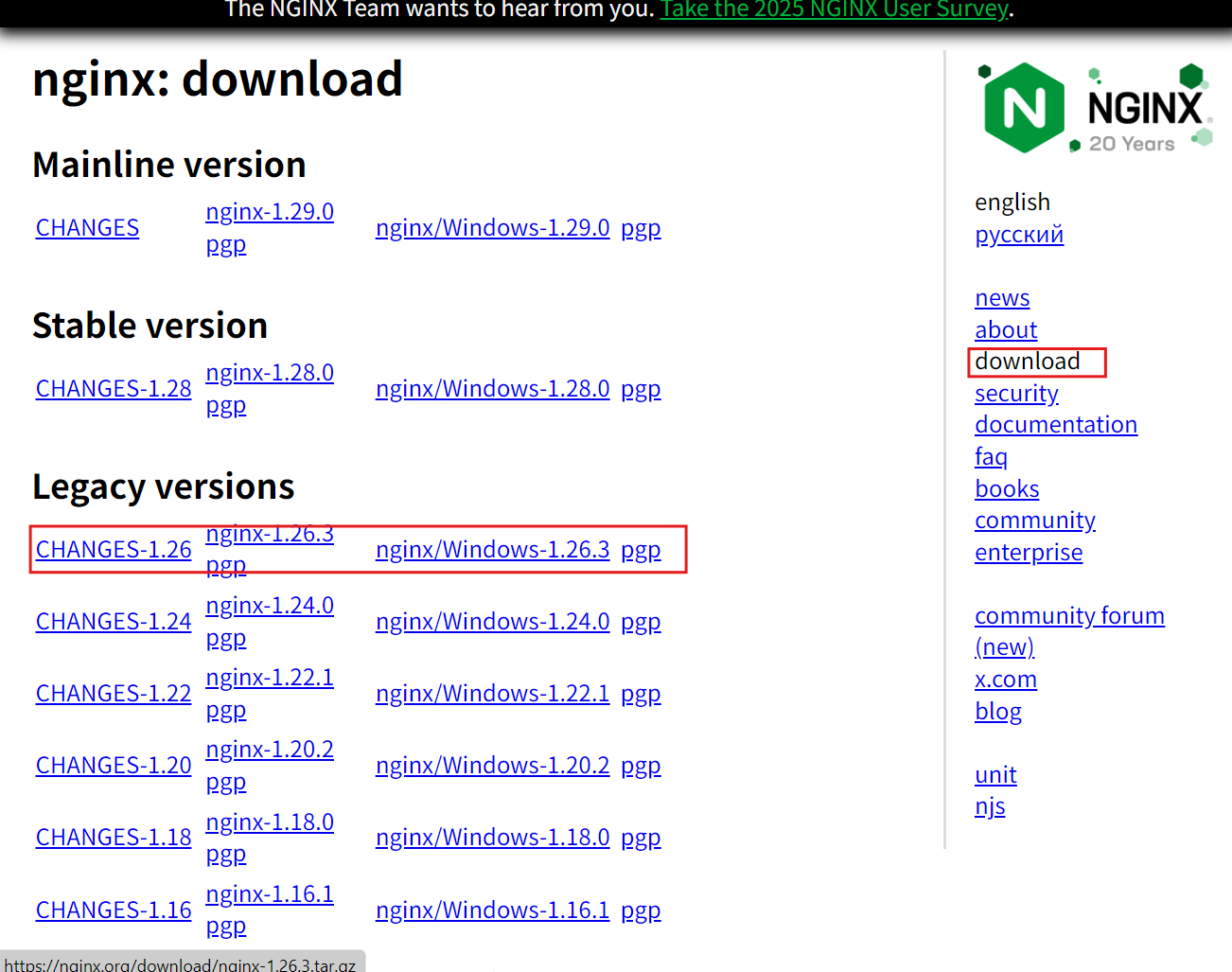This screenshot has height=972, width=1232.
Task: Open pgp link next to nginx/Windows-1.24.0
Action: click(641, 622)
